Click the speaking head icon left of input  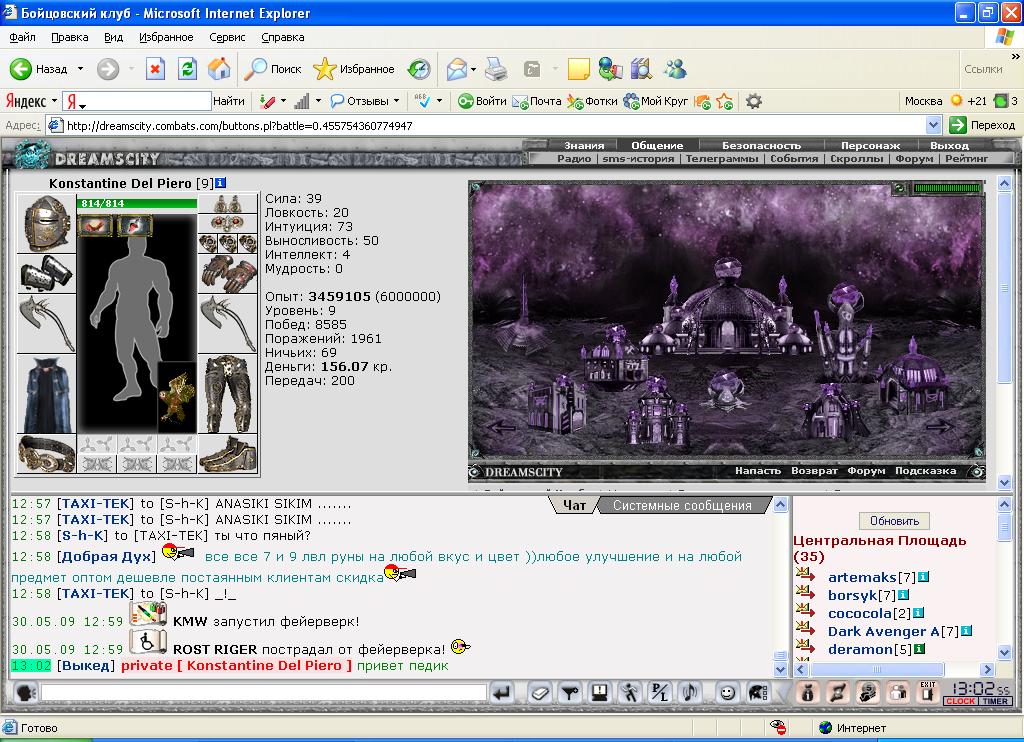[x=25, y=692]
